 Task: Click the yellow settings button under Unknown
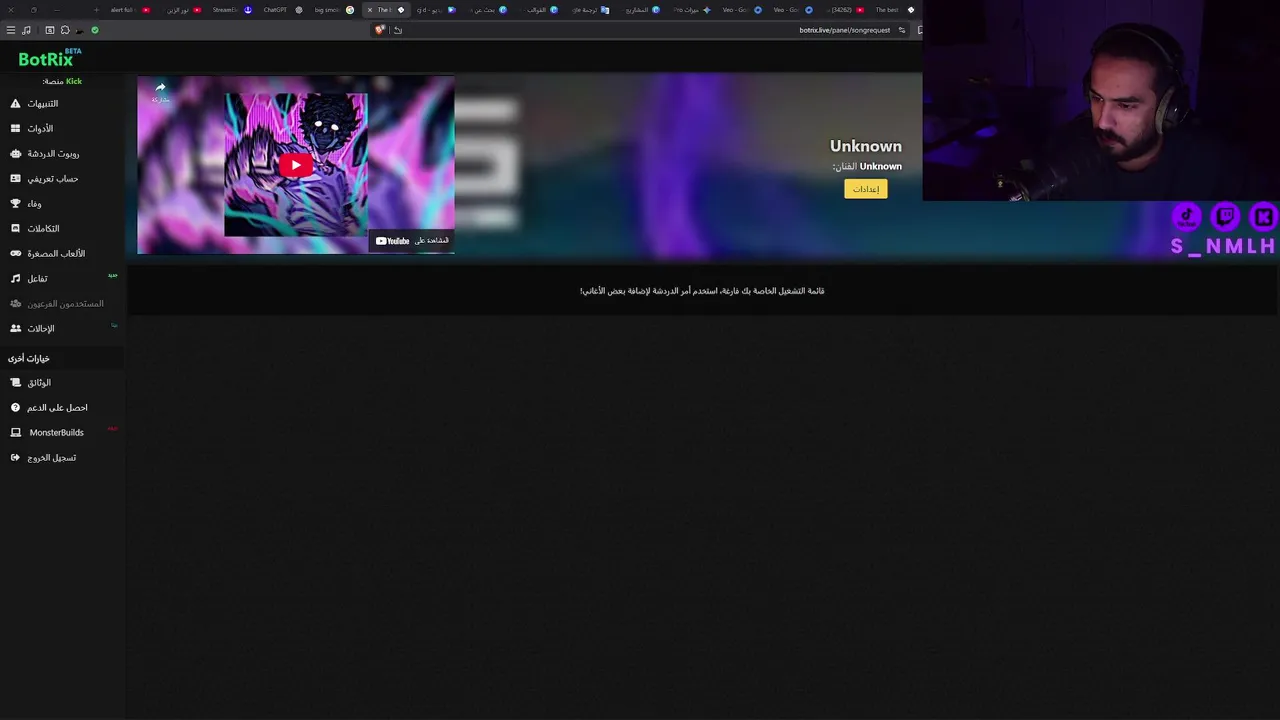pos(865,189)
